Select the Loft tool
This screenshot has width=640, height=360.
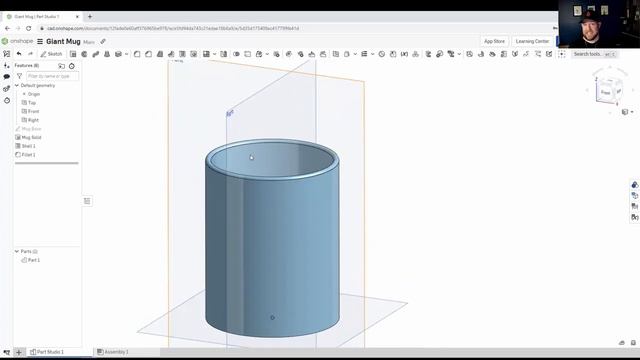coord(107,54)
